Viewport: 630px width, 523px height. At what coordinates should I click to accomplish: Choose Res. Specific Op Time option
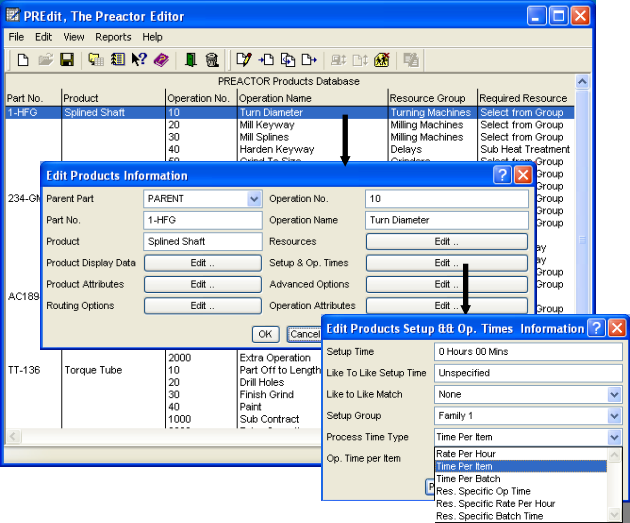[x=521, y=491]
